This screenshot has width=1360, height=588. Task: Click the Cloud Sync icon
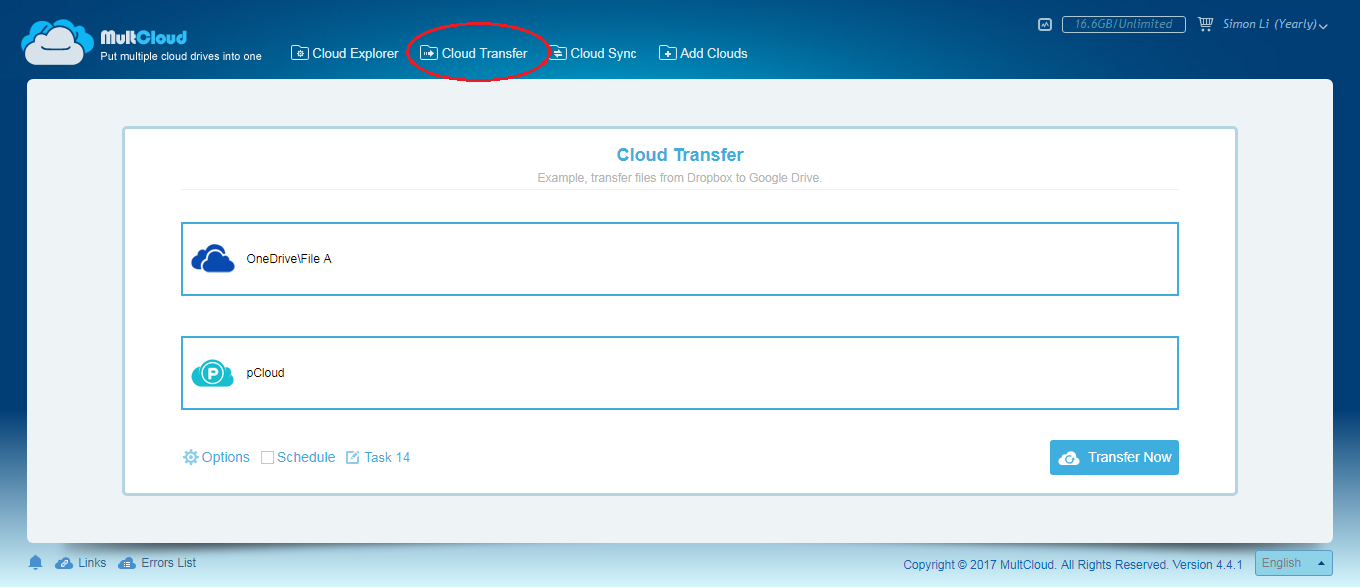pyautogui.click(x=557, y=53)
